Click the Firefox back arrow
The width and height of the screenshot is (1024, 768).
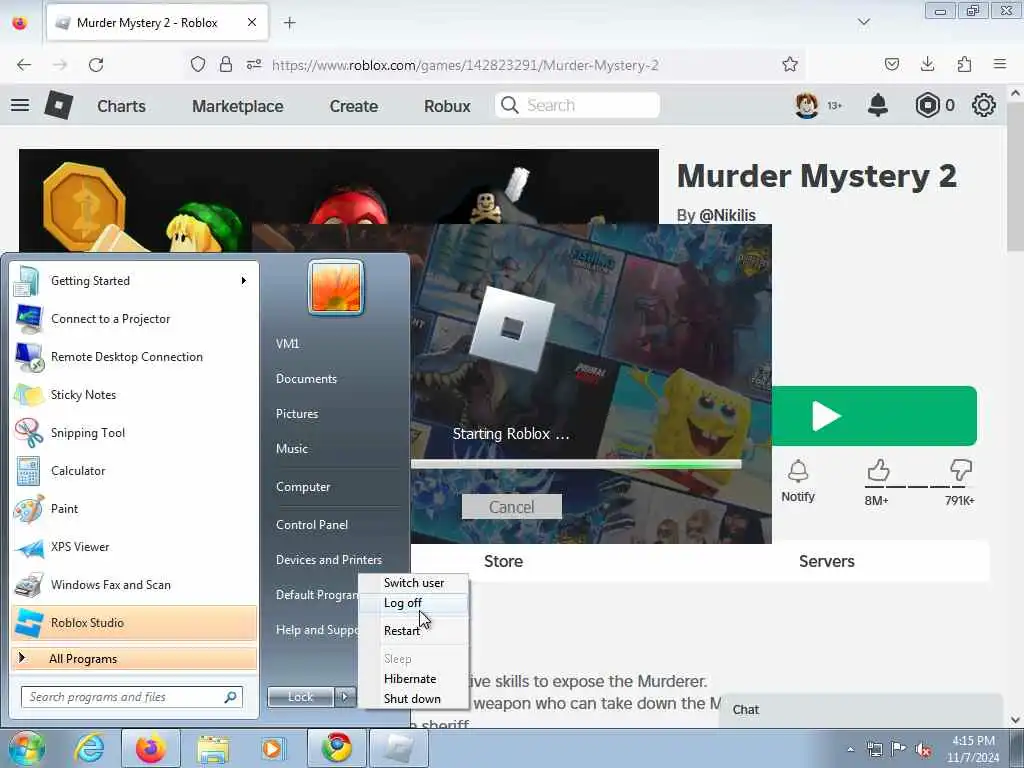pyautogui.click(x=24, y=65)
